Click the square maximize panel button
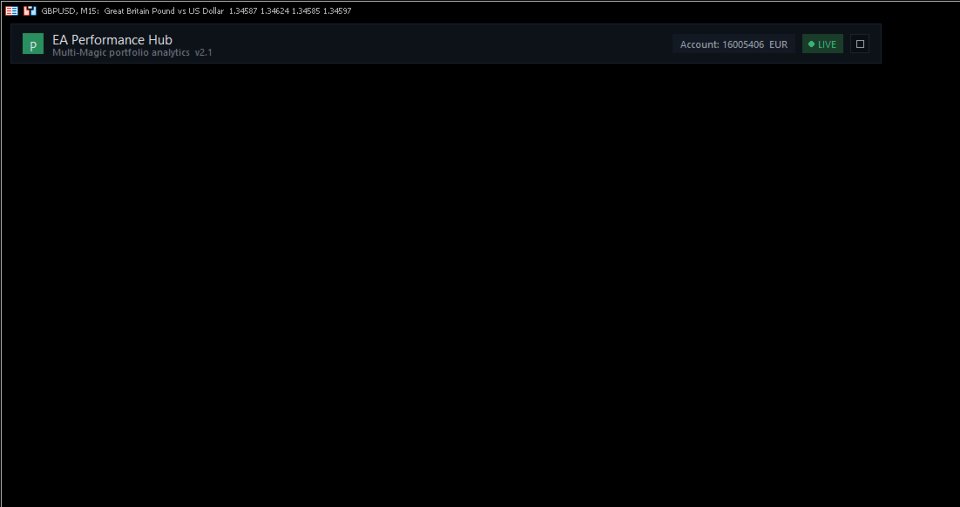 pyautogui.click(x=860, y=44)
